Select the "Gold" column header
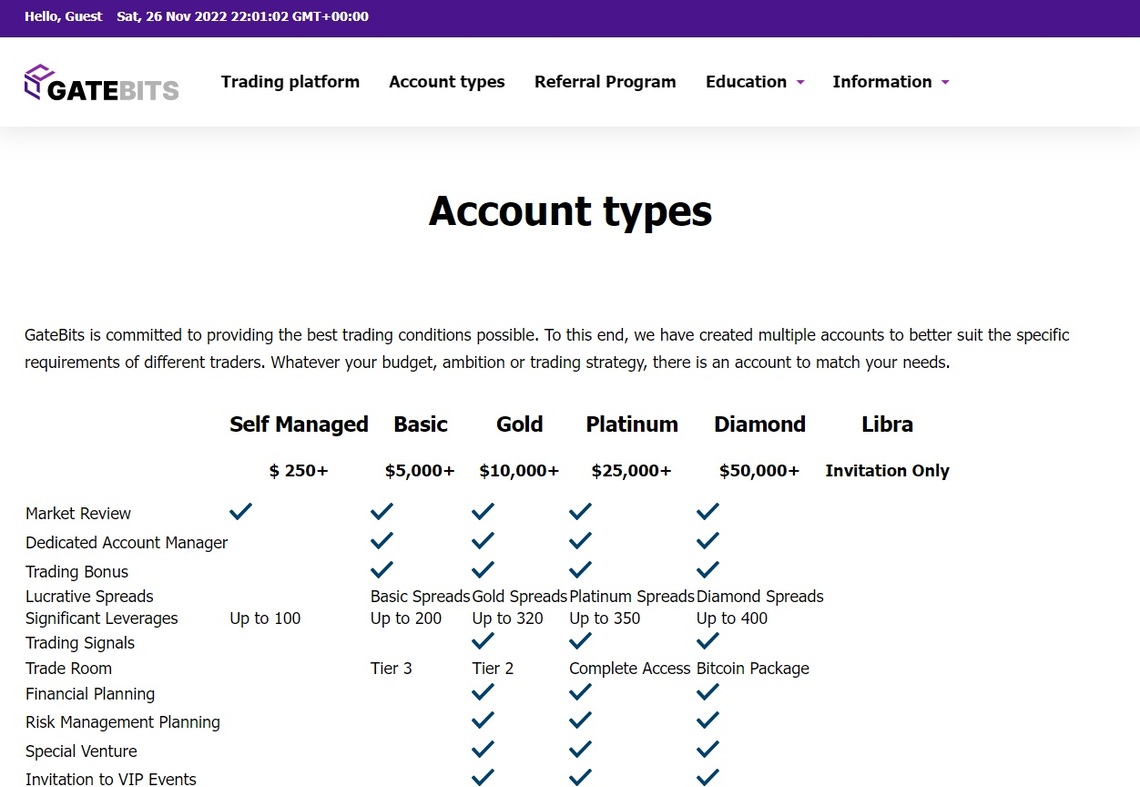This screenshot has width=1140, height=787. (x=519, y=424)
